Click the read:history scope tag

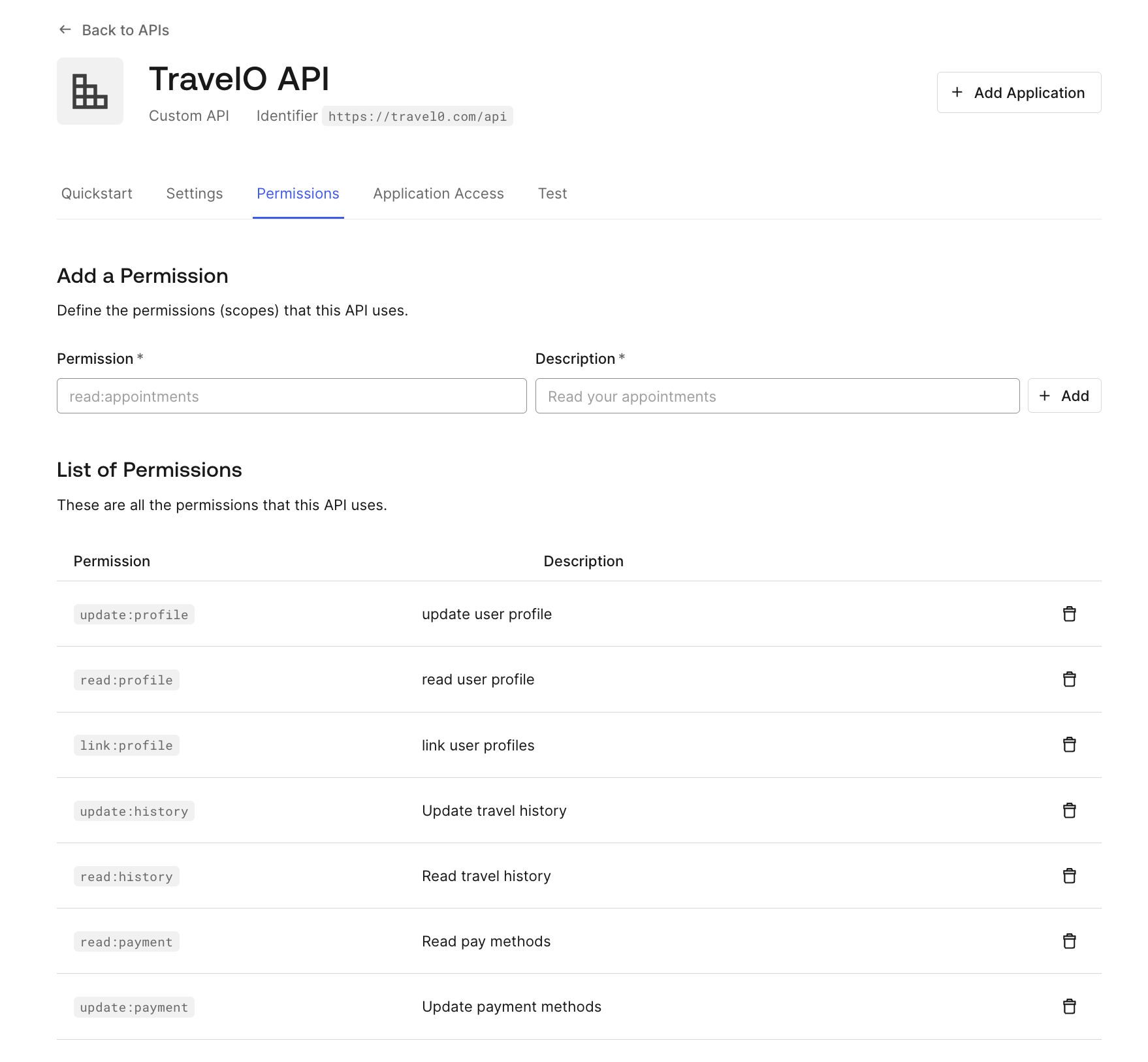pyautogui.click(x=127, y=877)
